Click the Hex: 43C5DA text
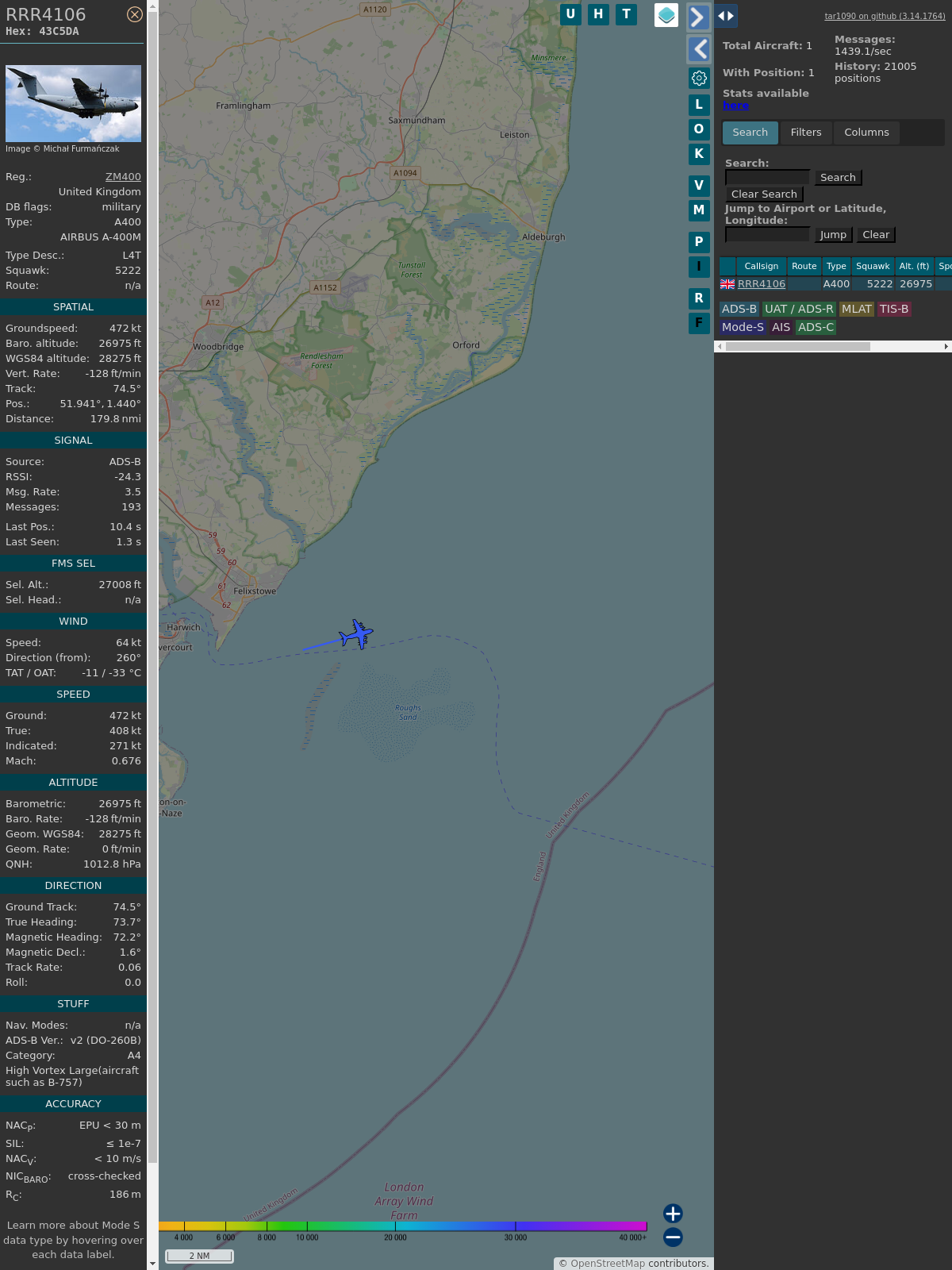The image size is (952, 1270). [x=42, y=32]
